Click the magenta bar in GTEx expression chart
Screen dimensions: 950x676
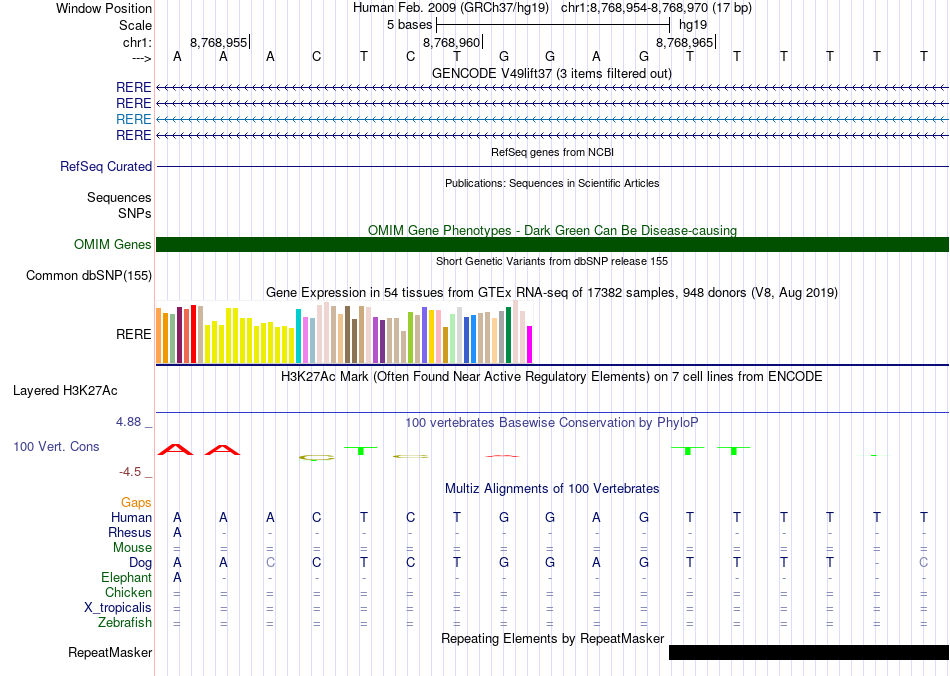pos(530,345)
